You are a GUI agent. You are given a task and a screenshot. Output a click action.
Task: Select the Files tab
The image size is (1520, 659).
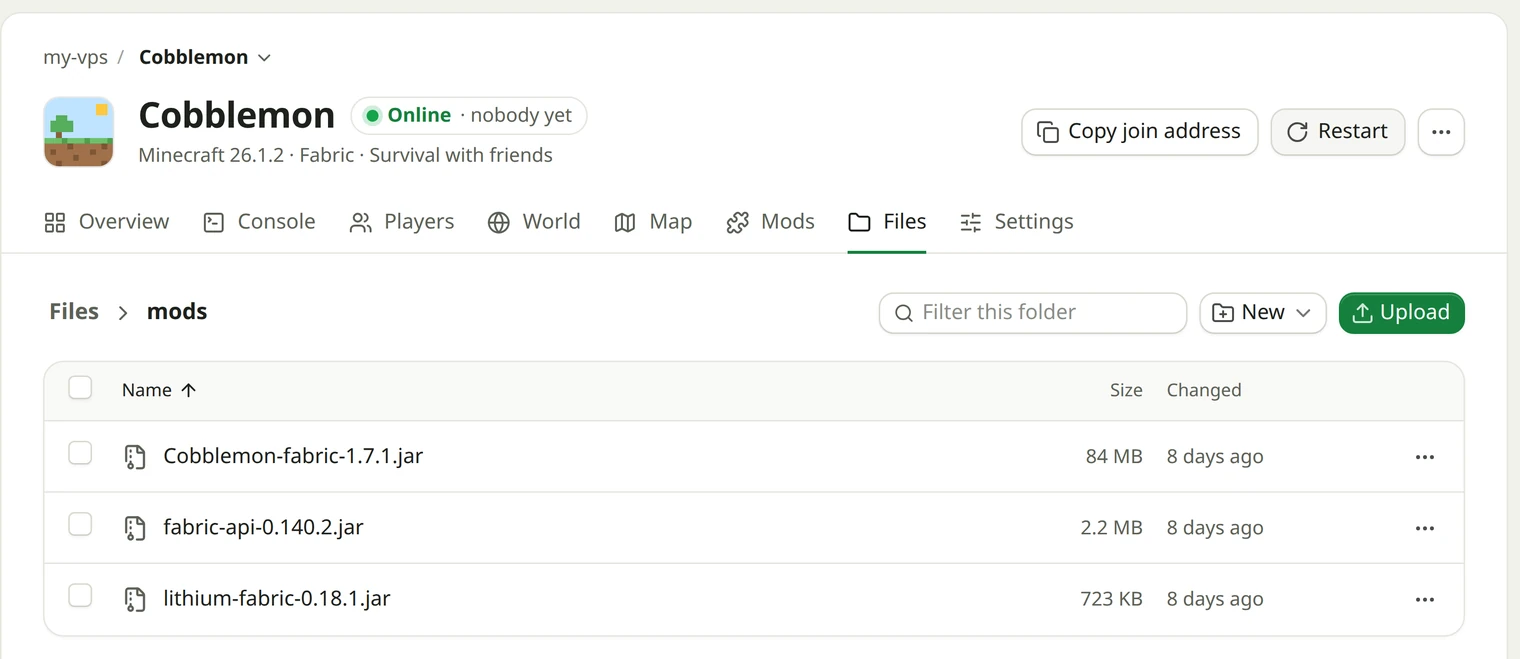coord(887,222)
